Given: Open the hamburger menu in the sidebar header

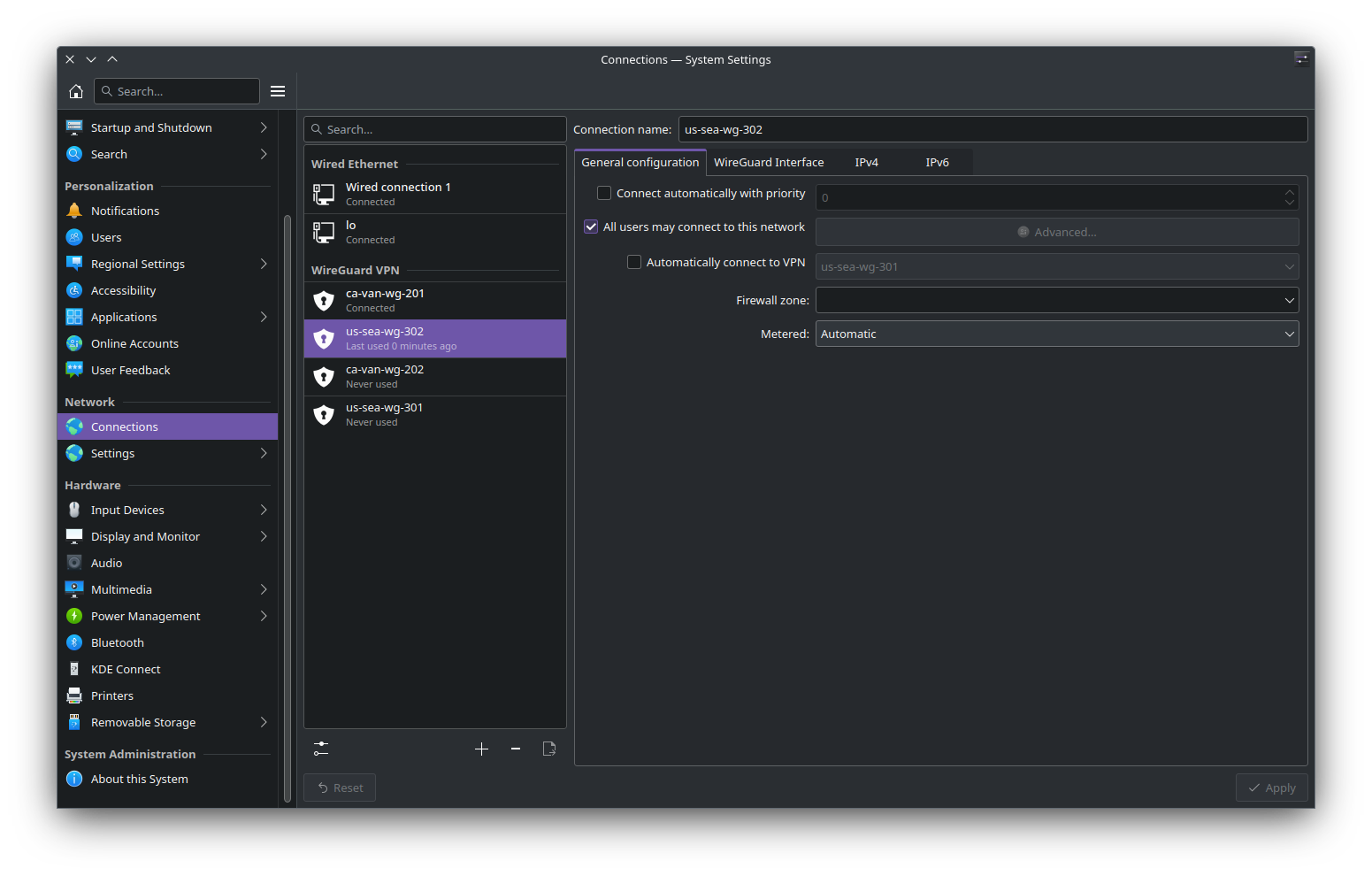Looking at the screenshot, I should [x=278, y=91].
